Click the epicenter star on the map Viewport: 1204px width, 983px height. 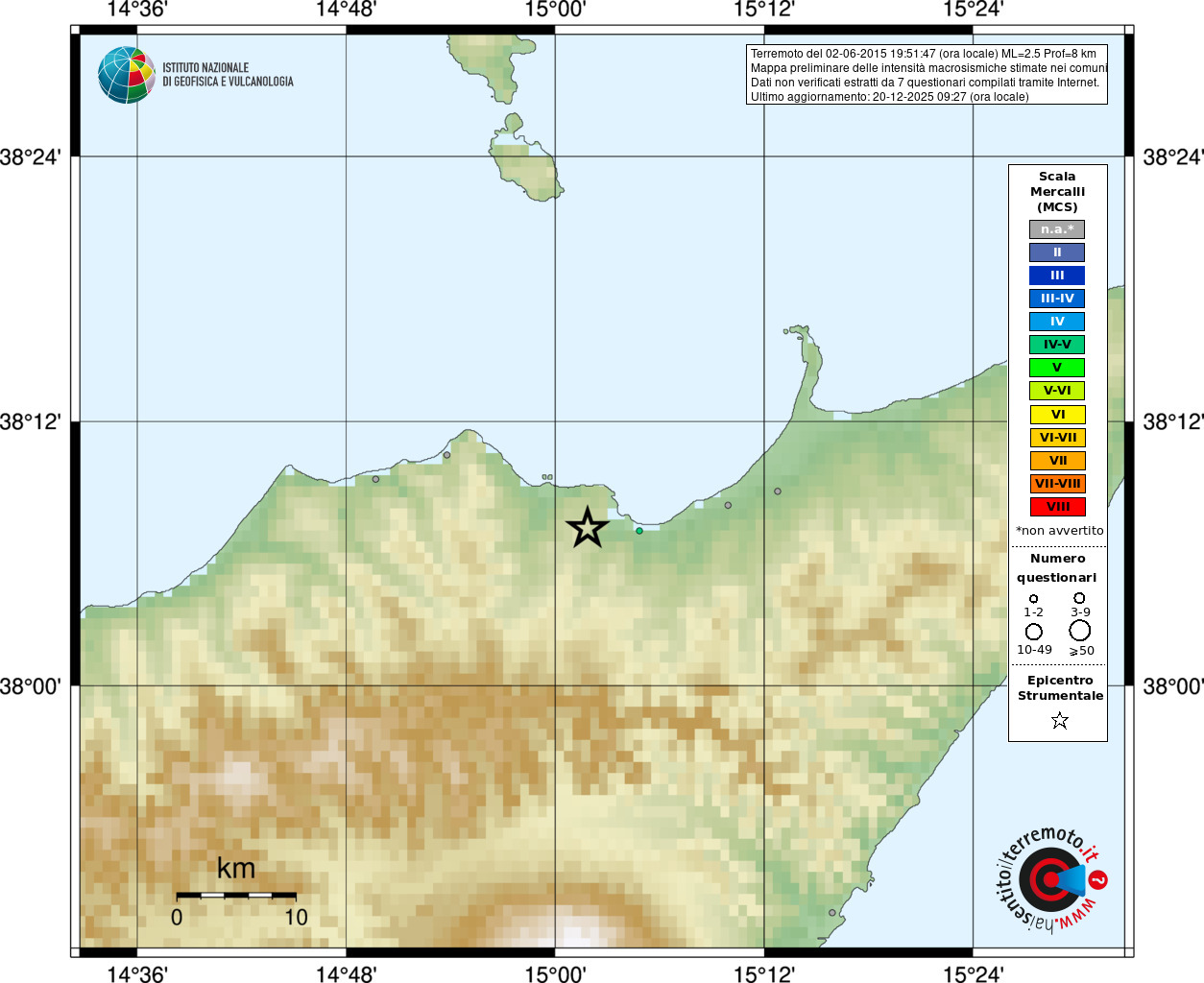[587, 528]
